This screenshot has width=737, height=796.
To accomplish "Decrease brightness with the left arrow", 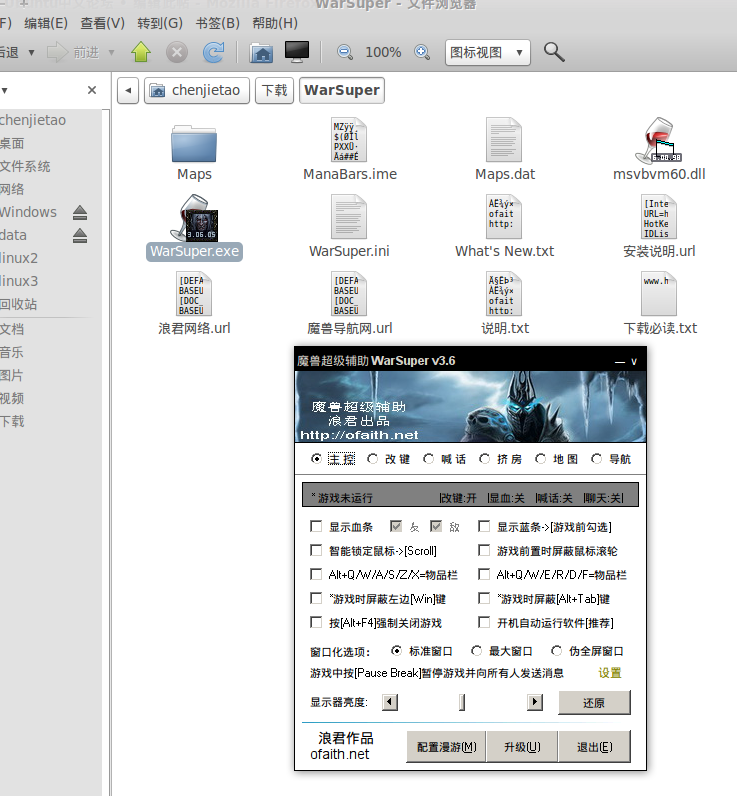I will [x=389, y=703].
